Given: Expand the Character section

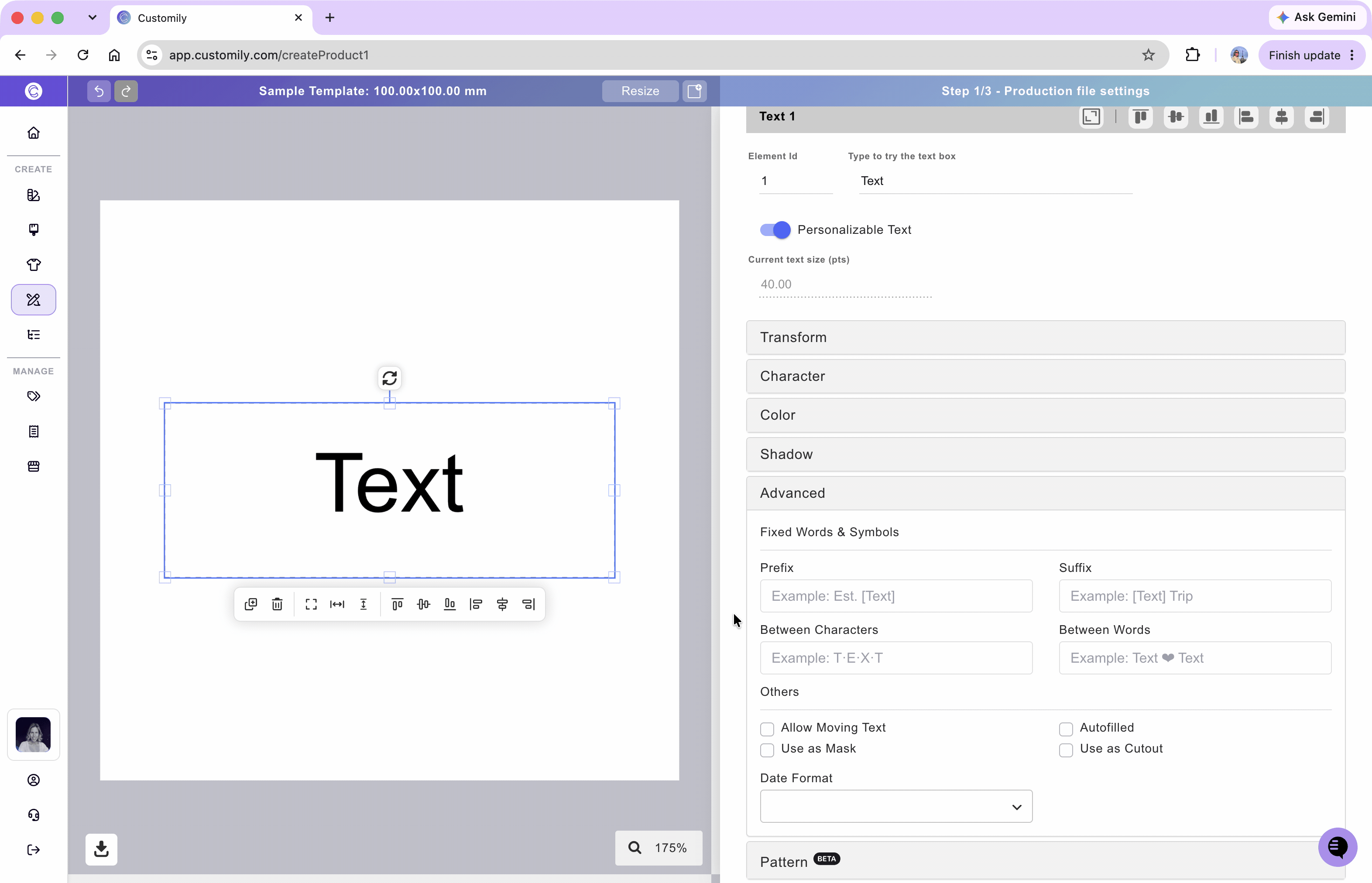Looking at the screenshot, I should coord(1046,376).
